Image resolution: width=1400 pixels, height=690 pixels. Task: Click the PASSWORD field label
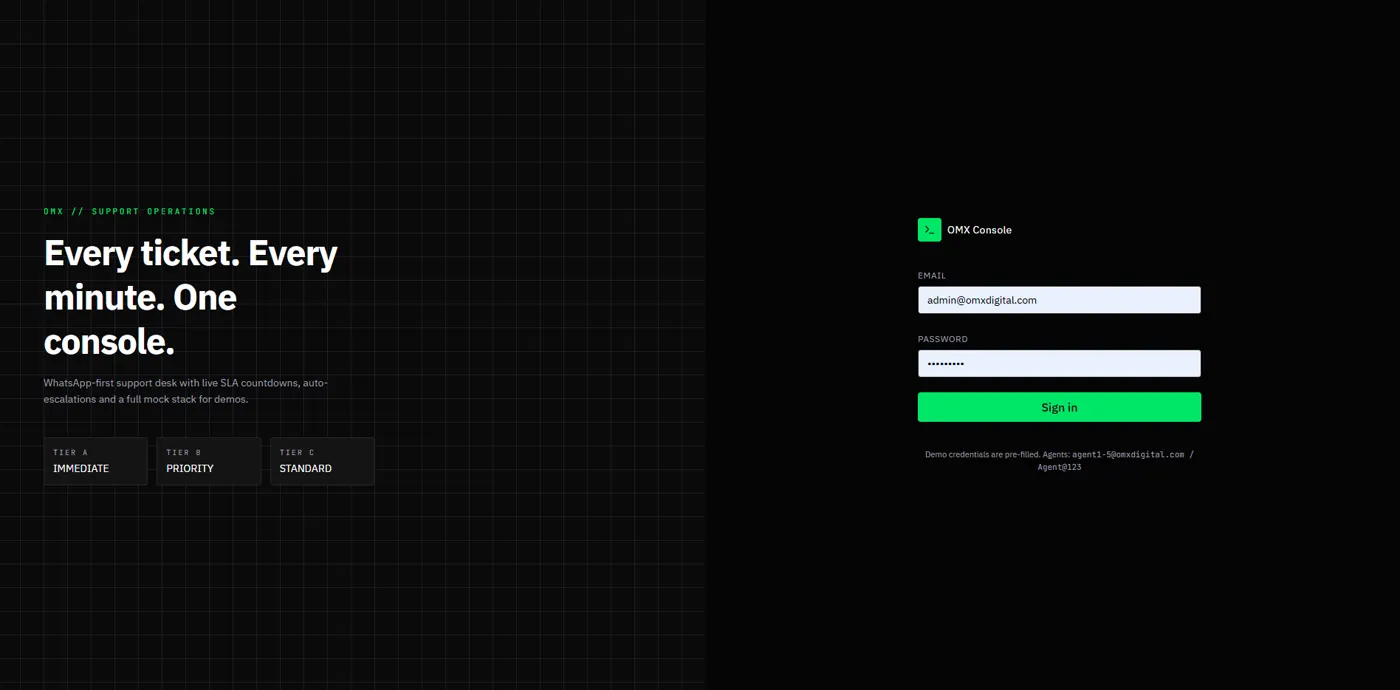click(x=943, y=339)
